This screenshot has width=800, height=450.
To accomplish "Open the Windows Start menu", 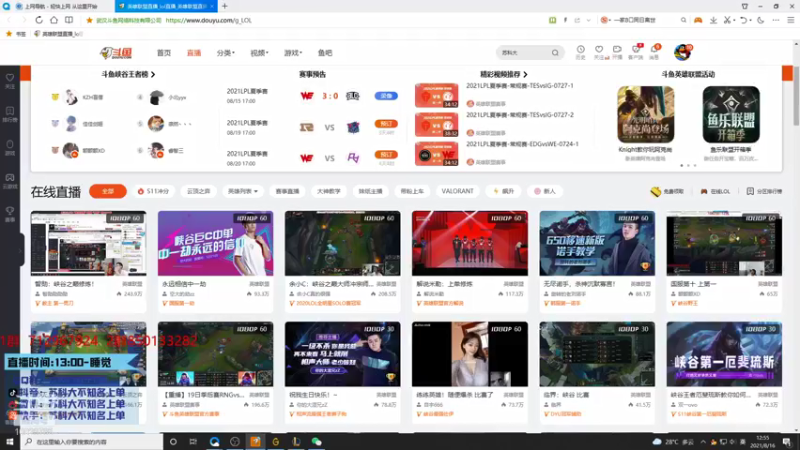I will point(10,442).
